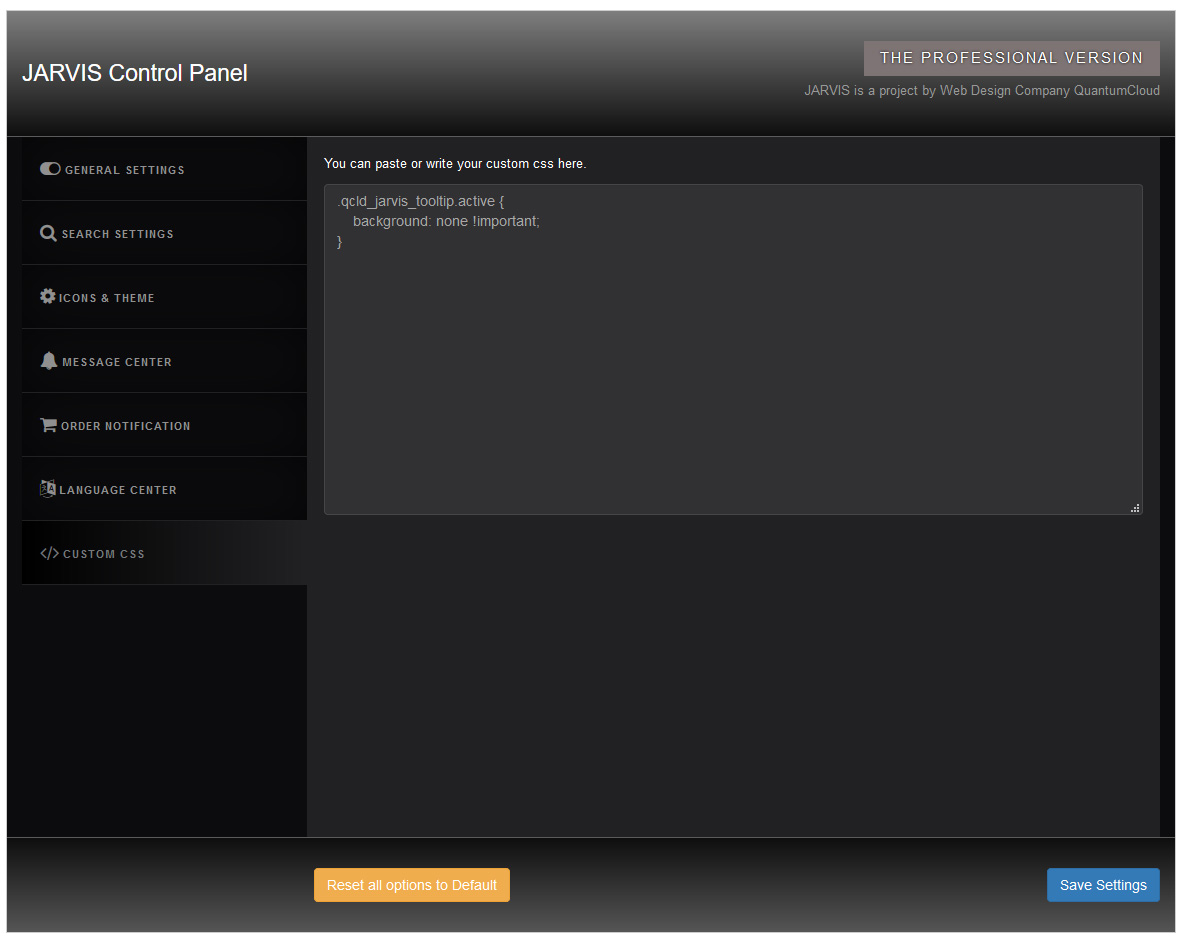Screen dimensions: 1187x943
Task: Switch to the Search Settings tab
Action: click(x=164, y=233)
